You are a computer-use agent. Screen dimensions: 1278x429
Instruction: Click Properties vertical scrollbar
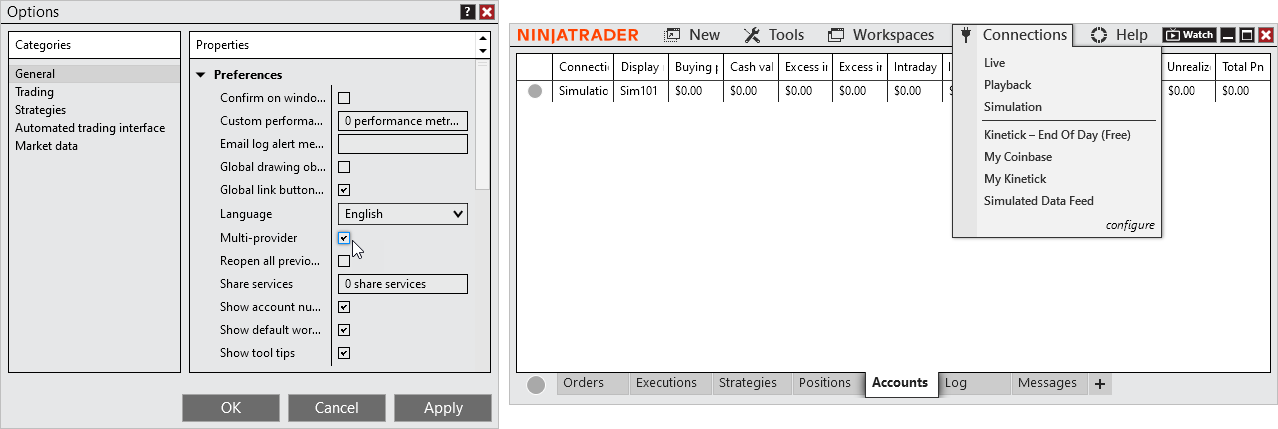483,125
